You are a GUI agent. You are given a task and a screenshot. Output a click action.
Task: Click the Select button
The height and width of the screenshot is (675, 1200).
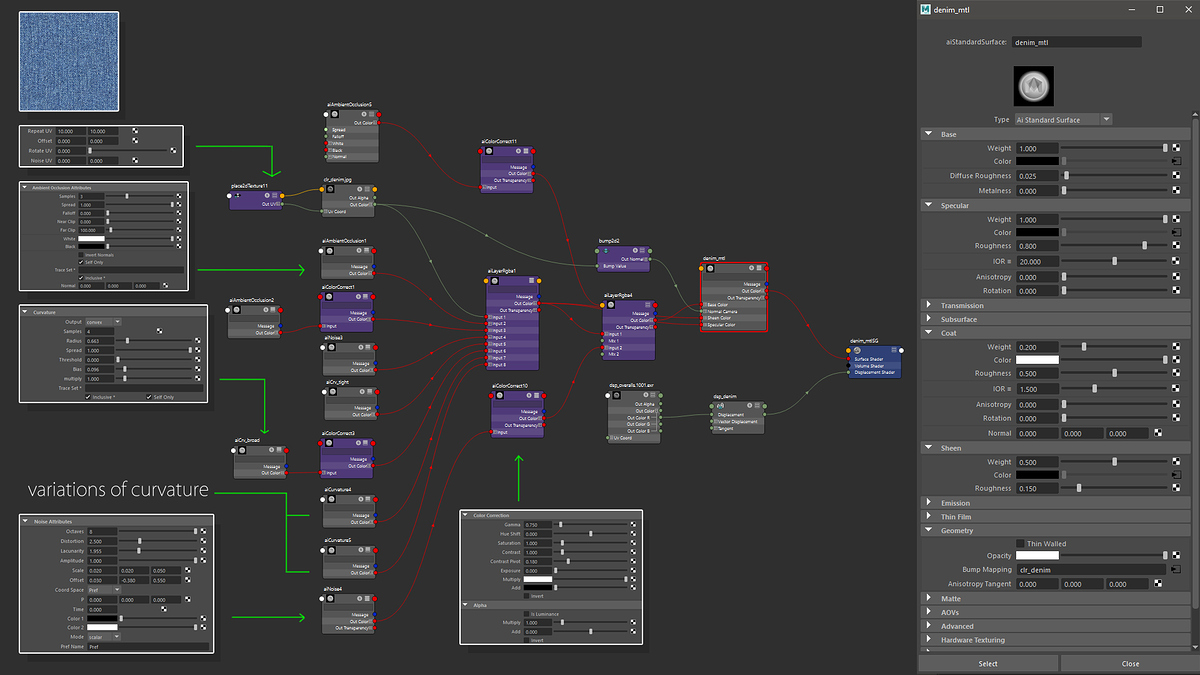(x=988, y=663)
